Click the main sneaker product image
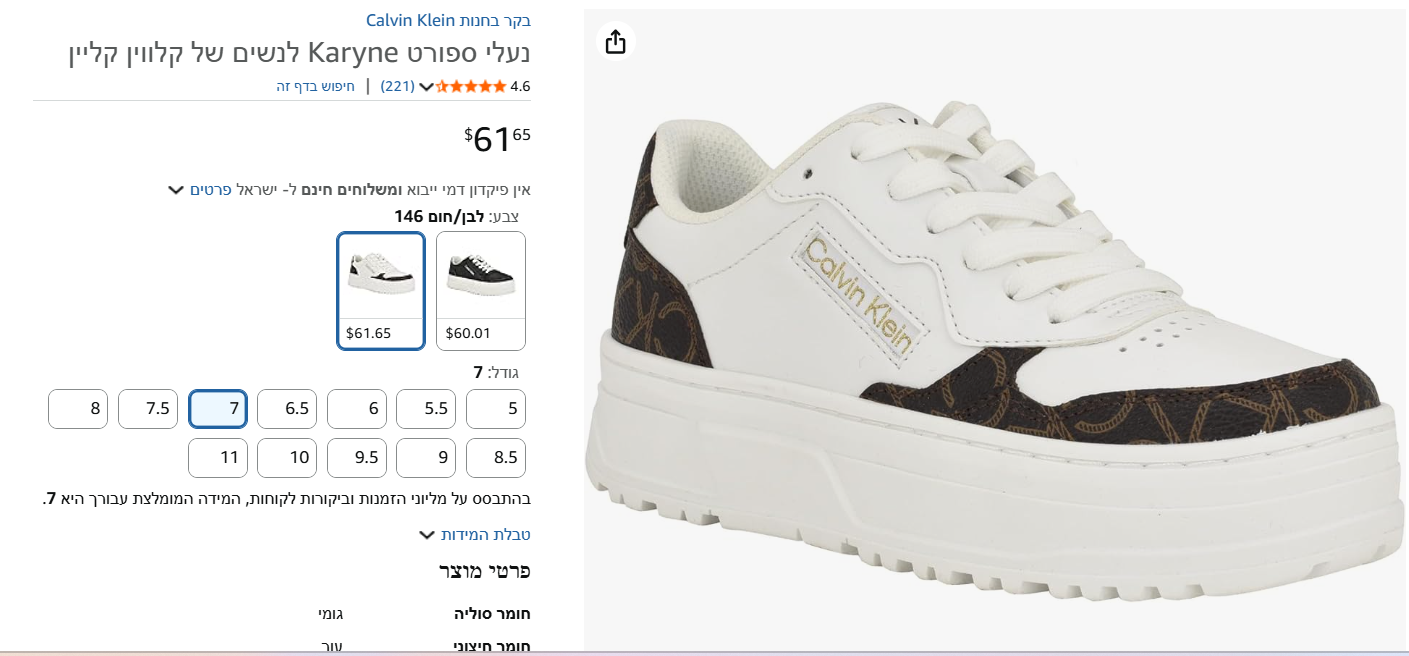This screenshot has height=656, width=1409. (x=995, y=350)
